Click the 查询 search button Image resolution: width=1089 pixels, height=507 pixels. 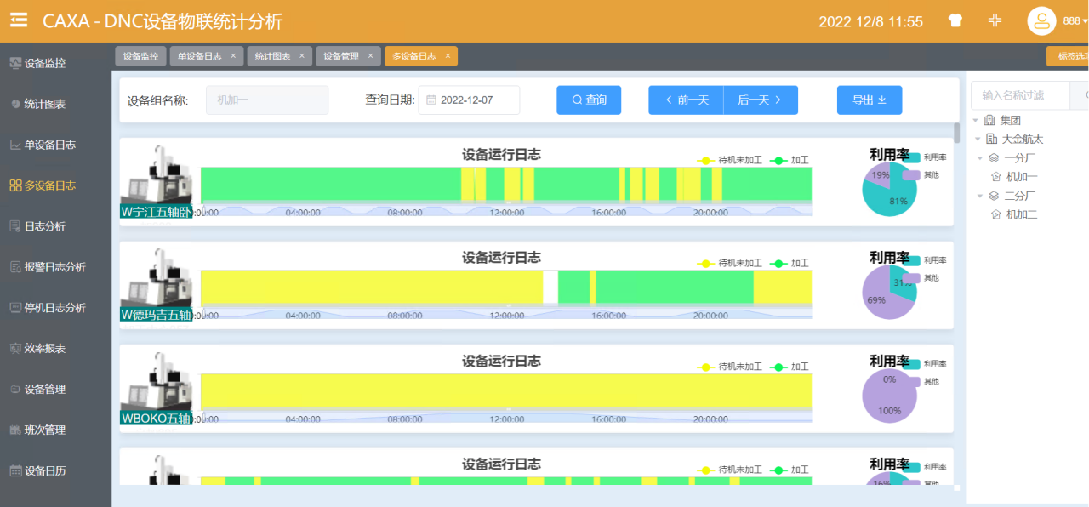click(588, 100)
